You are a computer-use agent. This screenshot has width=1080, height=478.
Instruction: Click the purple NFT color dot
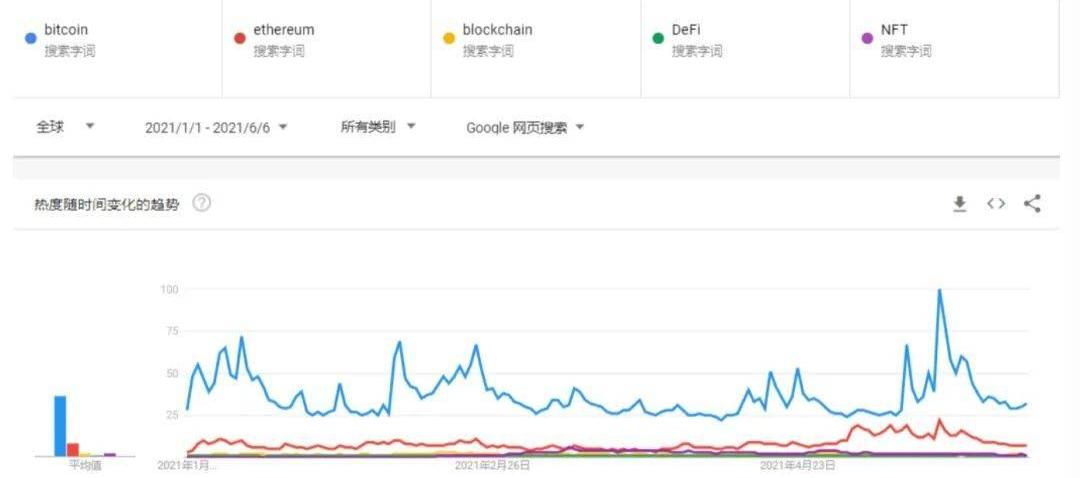(x=868, y=38)
